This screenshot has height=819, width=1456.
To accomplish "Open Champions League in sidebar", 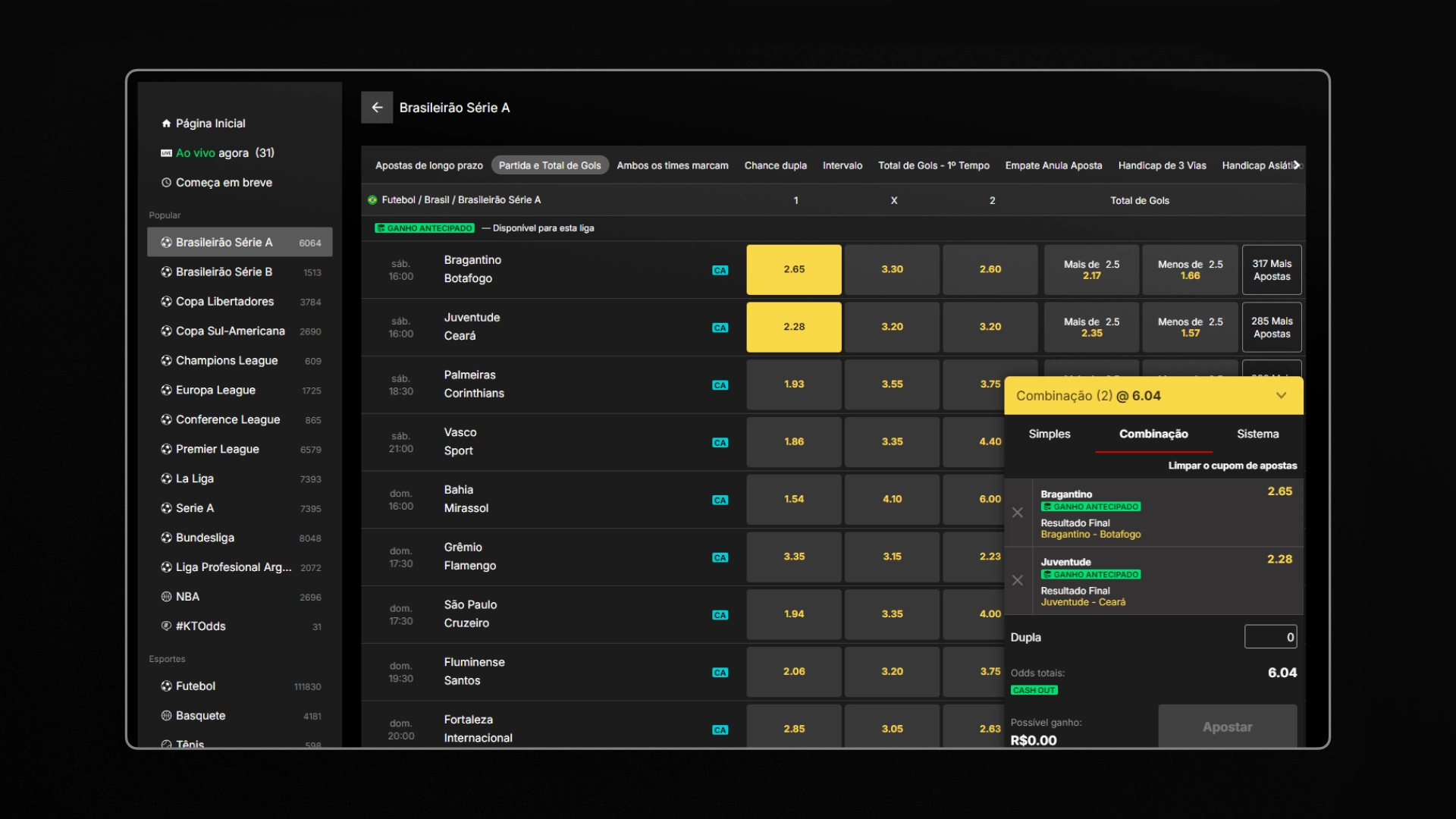I will click(x=240, y=361).
